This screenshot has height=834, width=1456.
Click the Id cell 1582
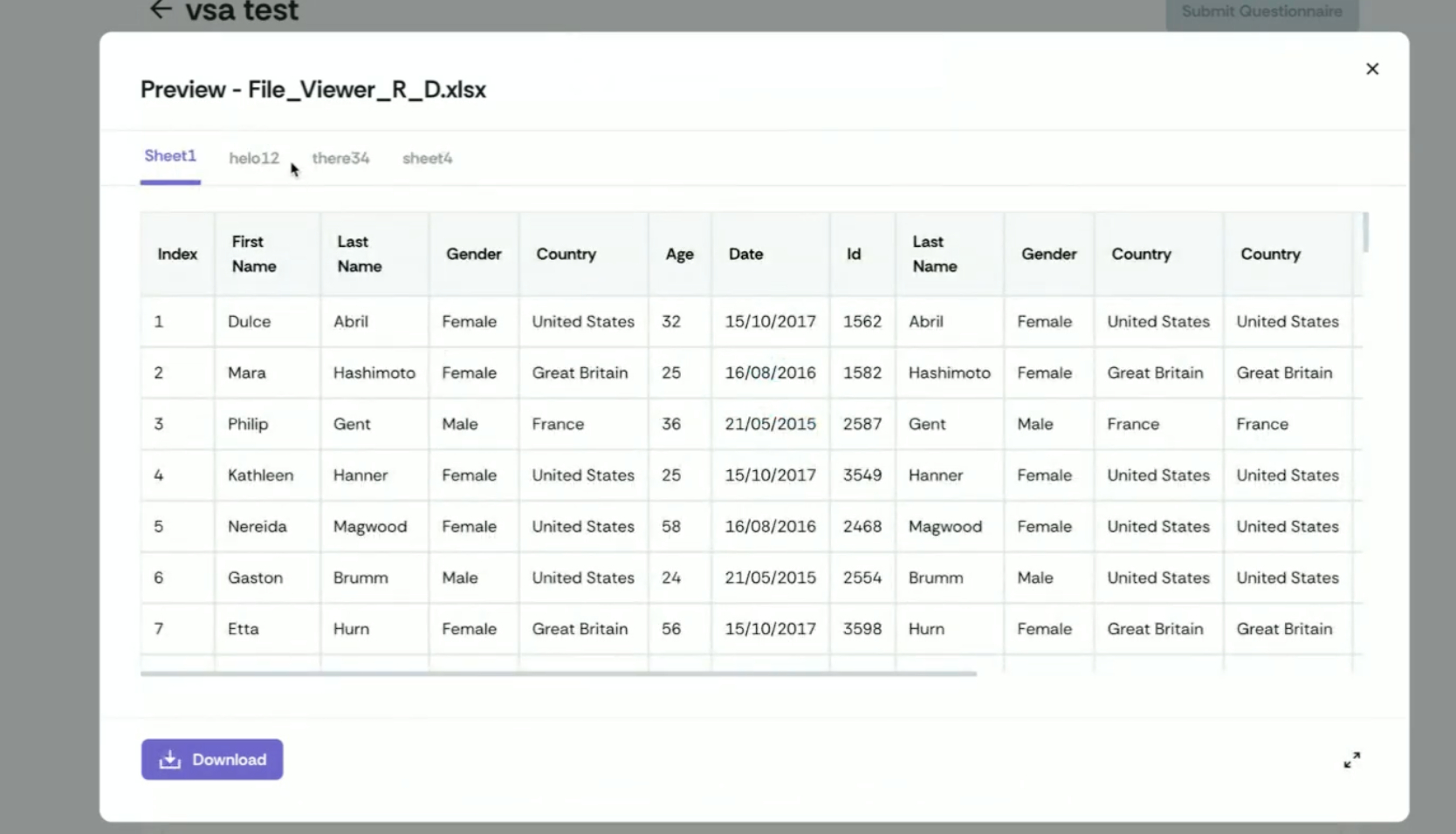point(862,373)
